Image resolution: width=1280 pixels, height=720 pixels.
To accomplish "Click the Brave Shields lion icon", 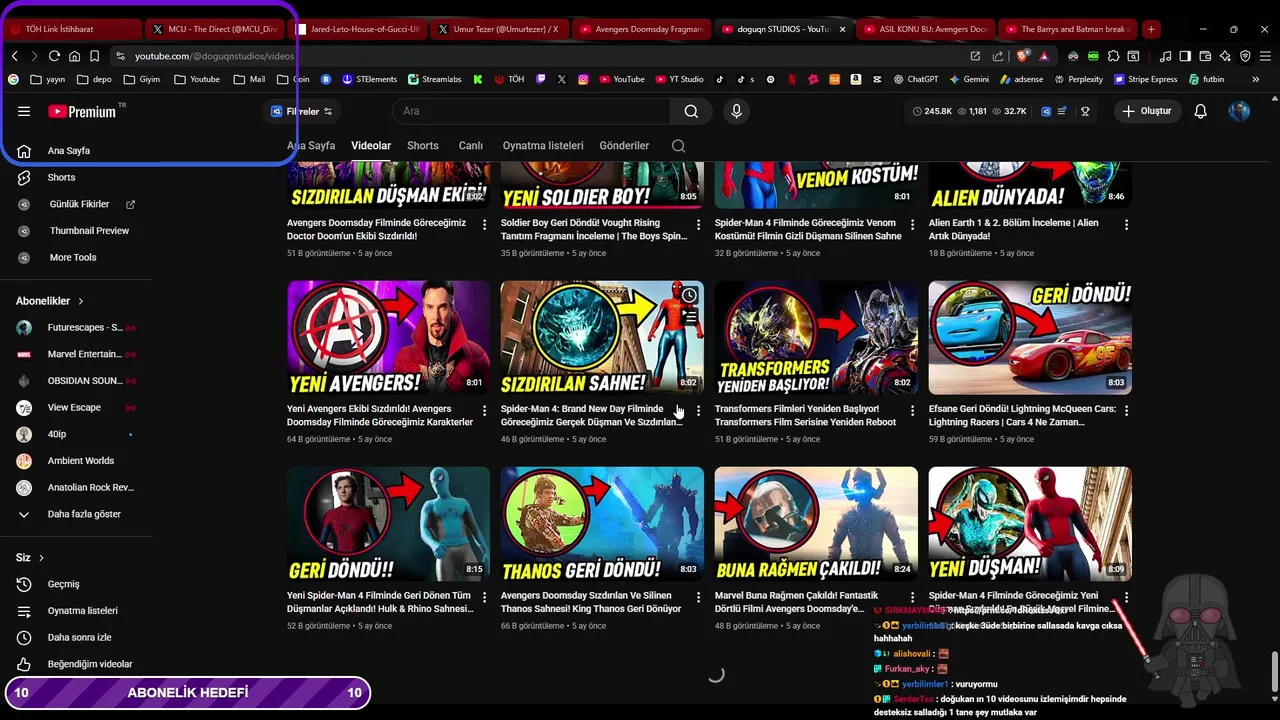I will (1022, 56).
